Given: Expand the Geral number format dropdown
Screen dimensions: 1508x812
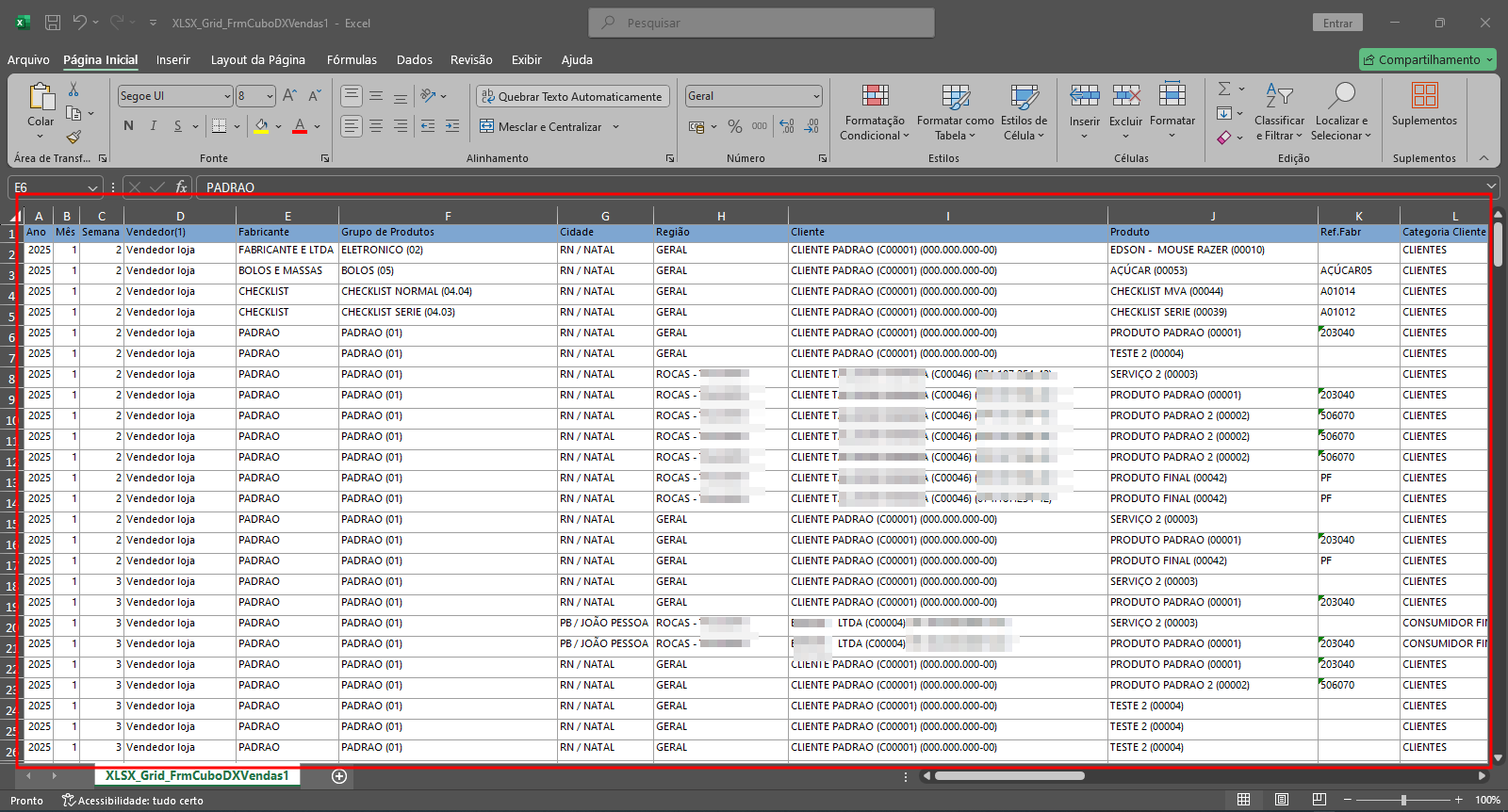Looking at the screenshot, I should click(x=816, y=96).
